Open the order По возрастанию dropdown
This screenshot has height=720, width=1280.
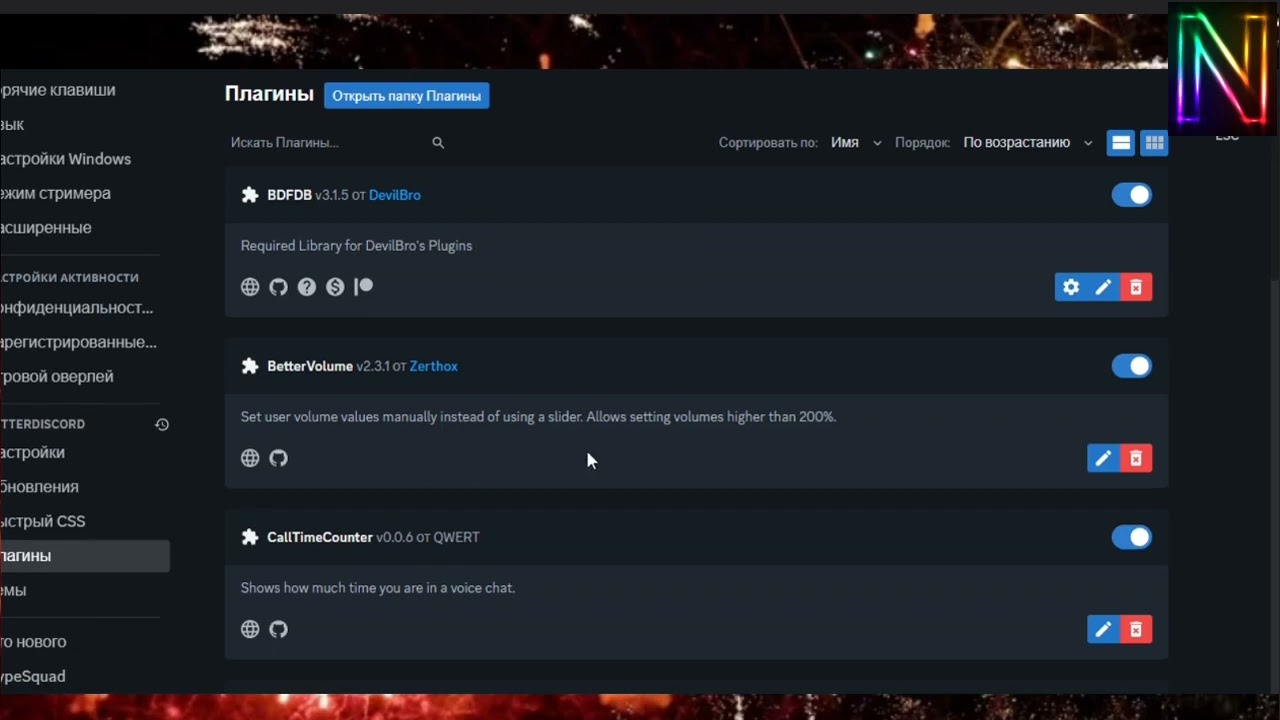tap(1028, 143)
